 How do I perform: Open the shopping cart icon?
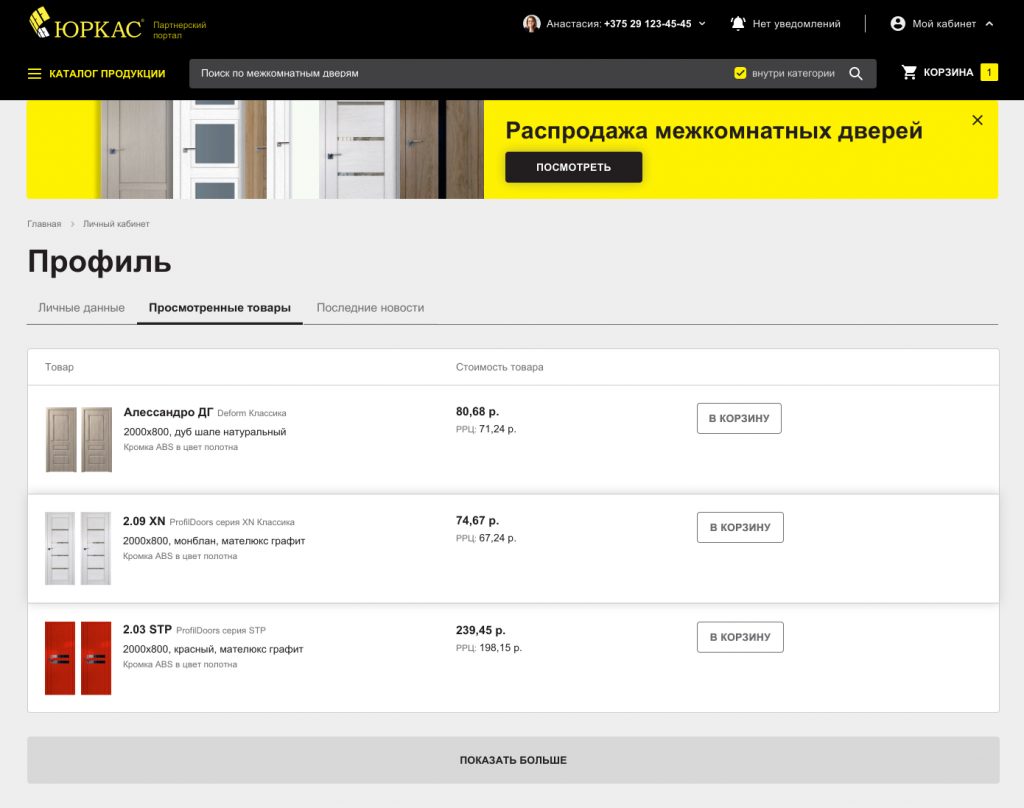point(908,73)
